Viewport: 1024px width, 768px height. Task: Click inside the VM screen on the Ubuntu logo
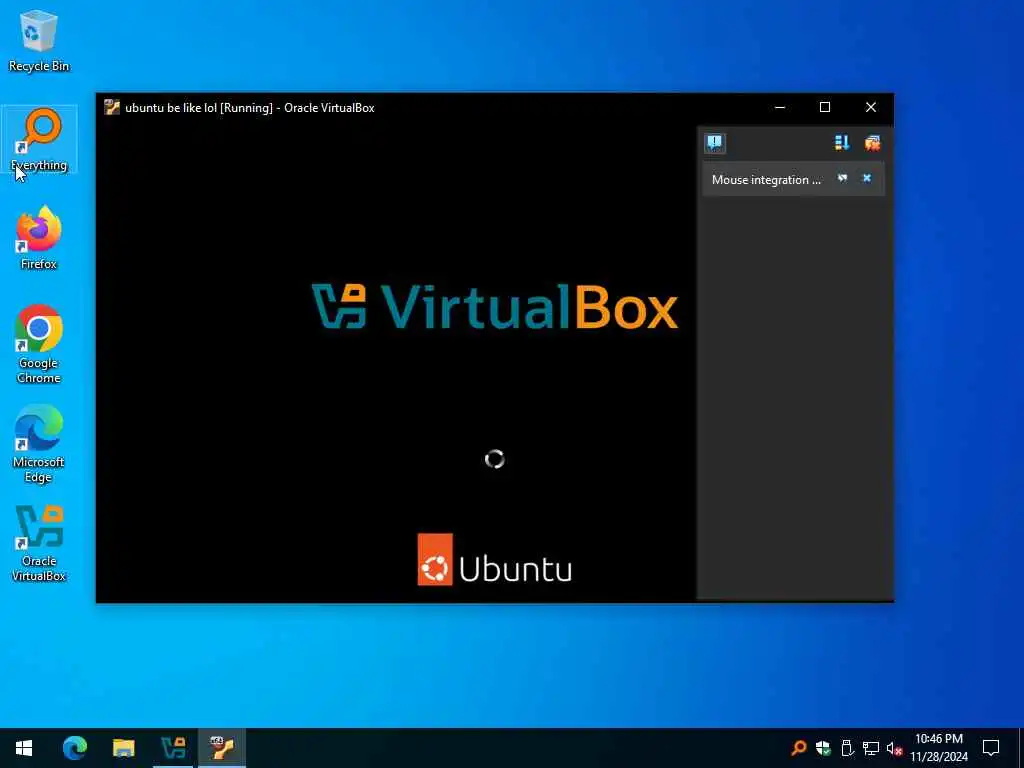point(494,560)
